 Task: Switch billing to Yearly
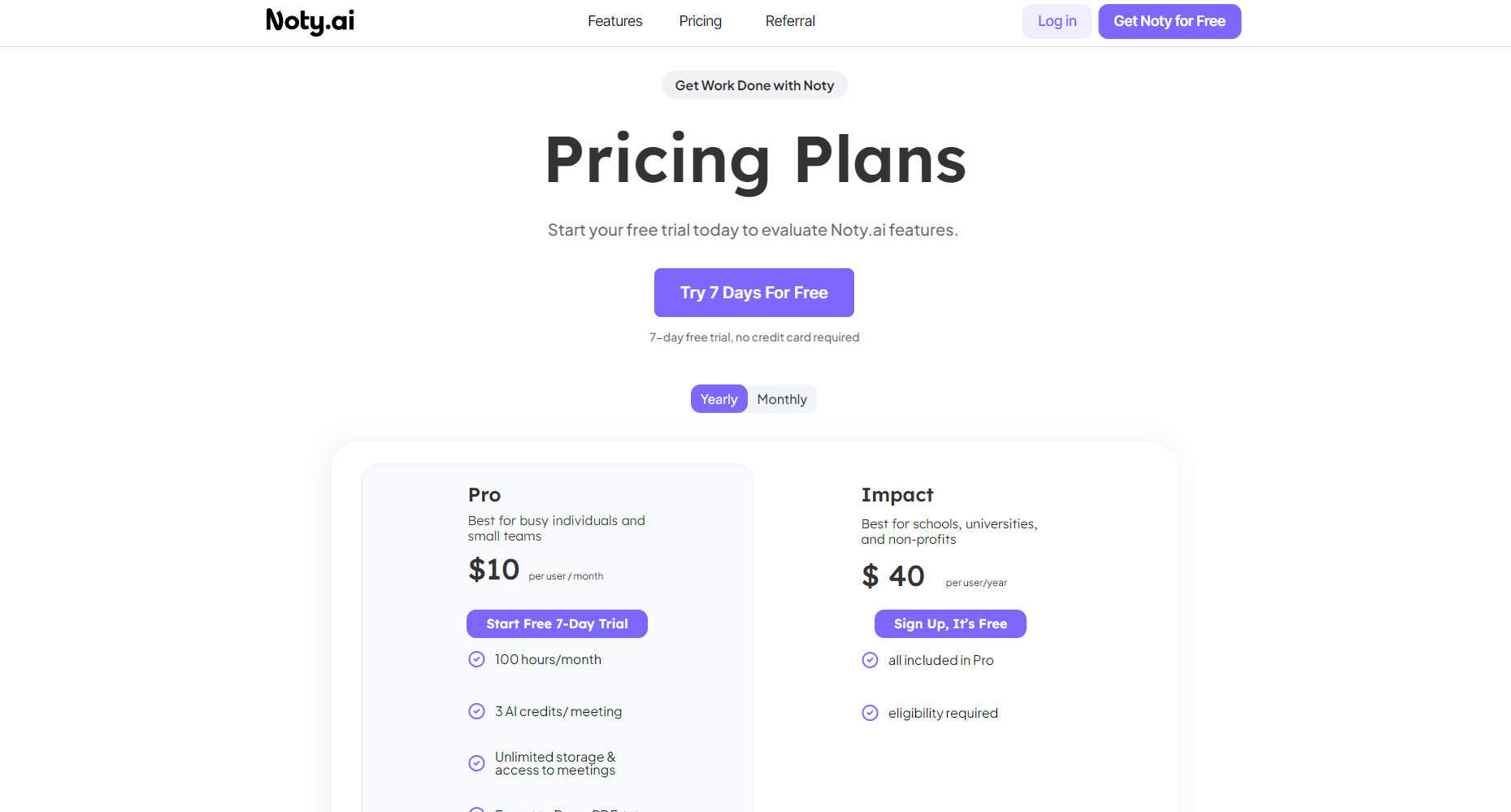click(x=719, y=399)
